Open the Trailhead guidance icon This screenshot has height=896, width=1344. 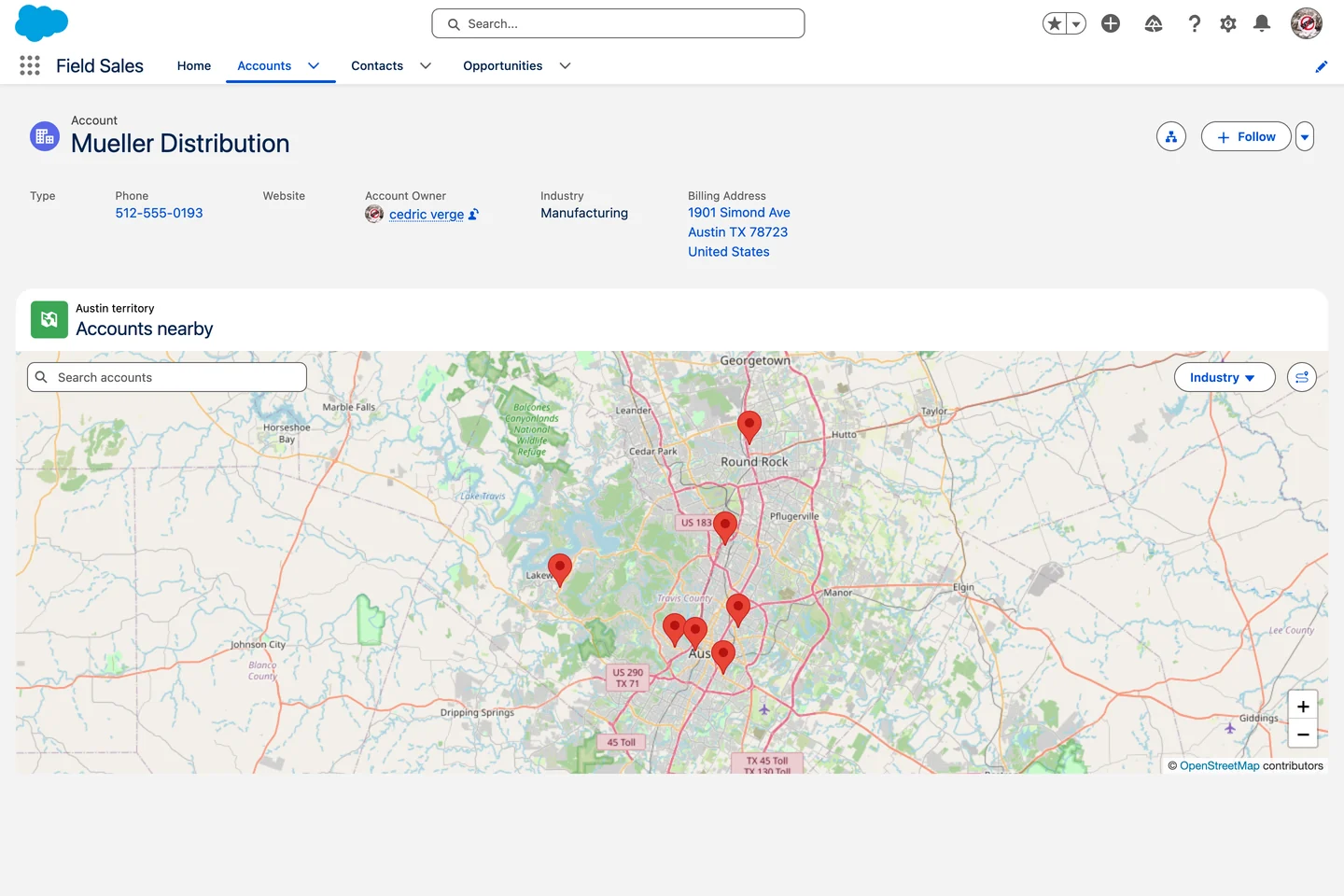point(1154,24)
